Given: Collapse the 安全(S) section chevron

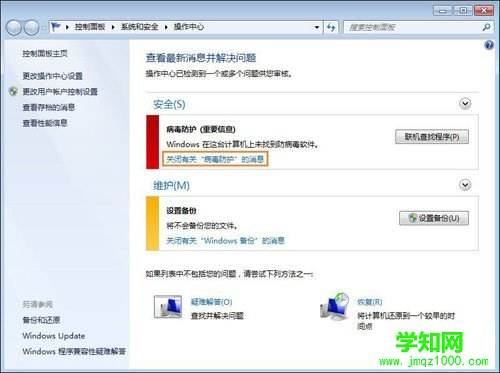Looking at the screenshot, I should coord(465,104).
